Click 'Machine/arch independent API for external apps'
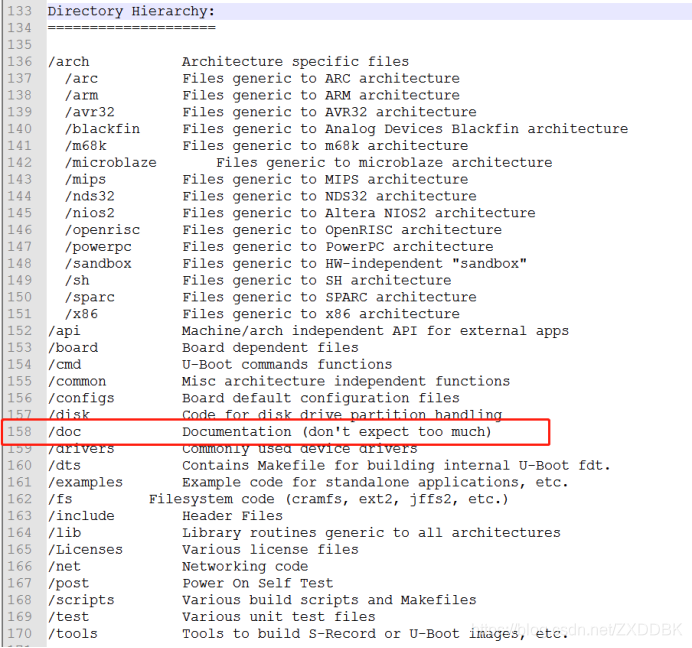The image size is (692, 648). (376, 331)
